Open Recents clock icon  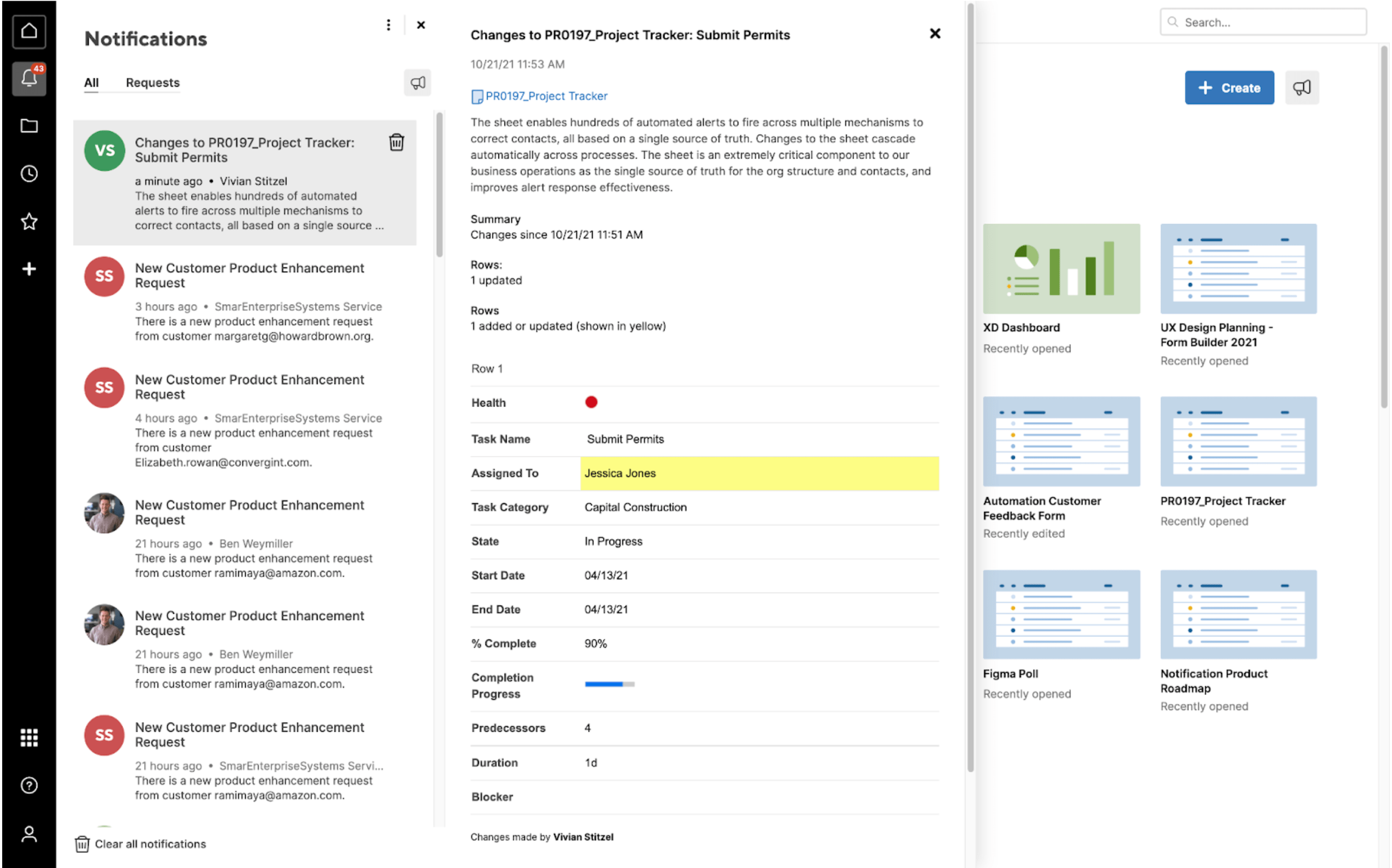[x=29, y=173]
